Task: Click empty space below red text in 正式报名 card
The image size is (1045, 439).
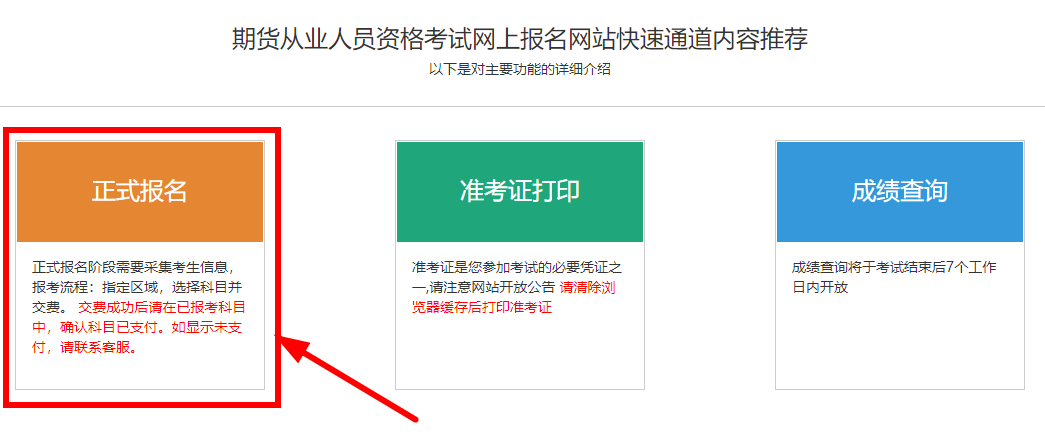Action: pos(140,372)
